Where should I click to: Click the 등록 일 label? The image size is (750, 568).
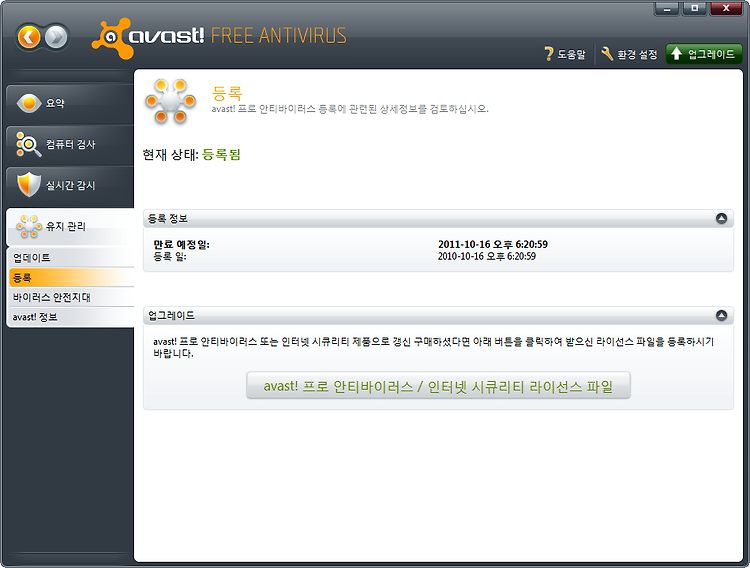point(169,256)
